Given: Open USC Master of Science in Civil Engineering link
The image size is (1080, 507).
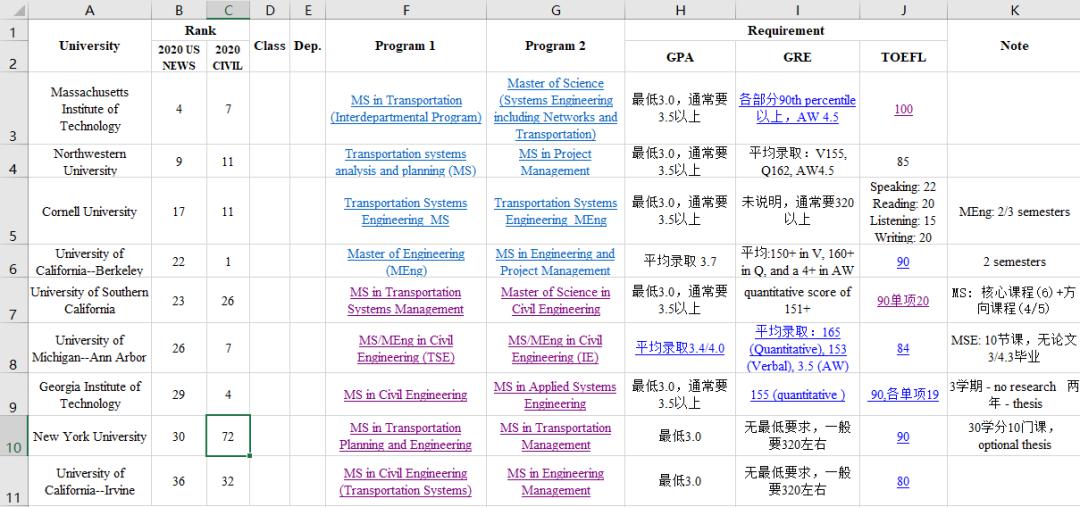Looking at the screenshot, I should (555, 300).
